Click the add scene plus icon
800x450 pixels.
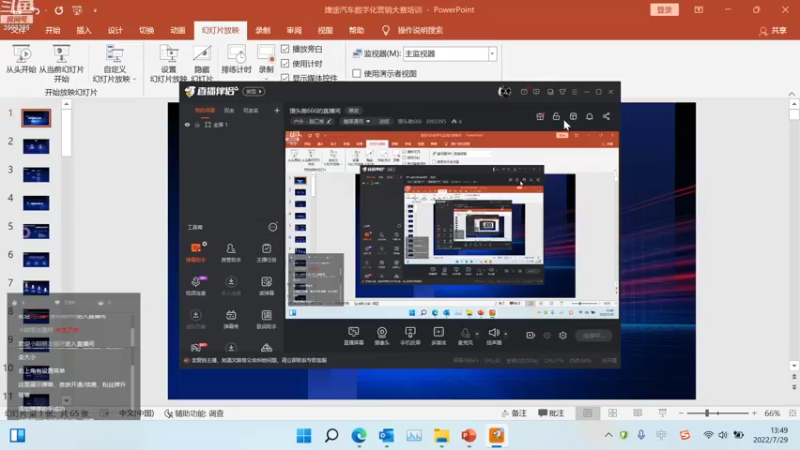(277, 110)
